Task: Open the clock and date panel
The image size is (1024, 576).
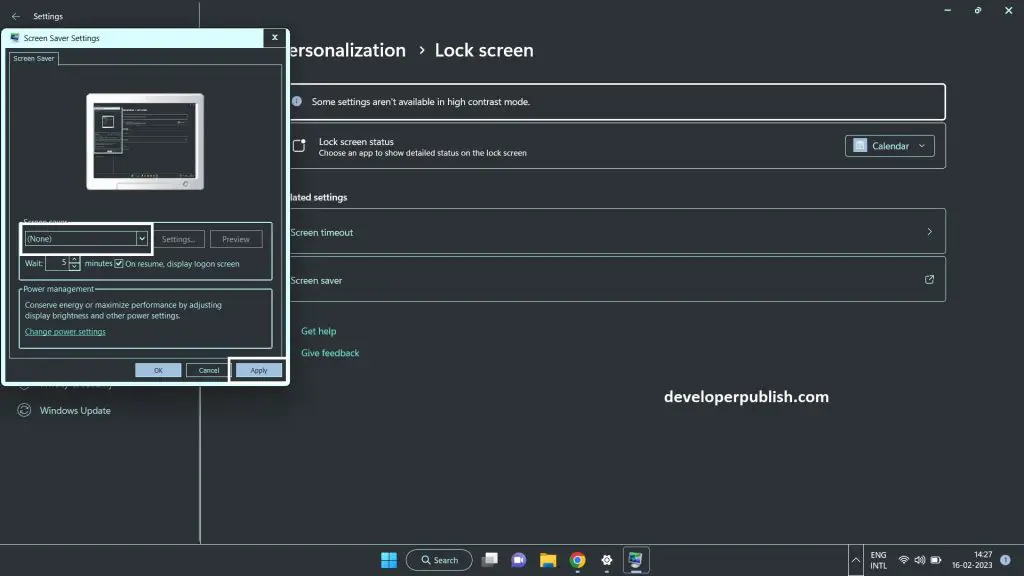Action: 972,560
